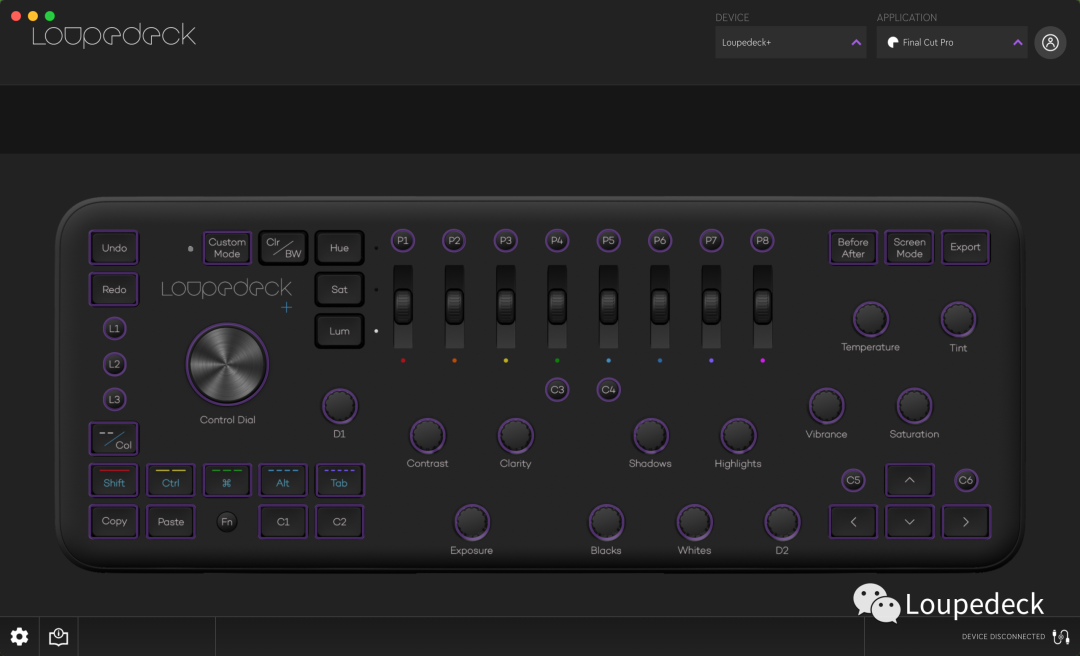Click the Copy button

(114, 522)
